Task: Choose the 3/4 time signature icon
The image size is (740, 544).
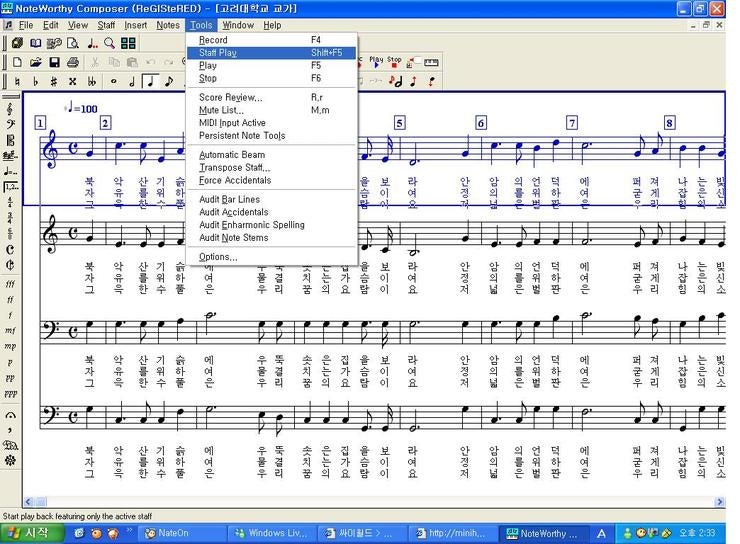Action: [x=10, y=218]
